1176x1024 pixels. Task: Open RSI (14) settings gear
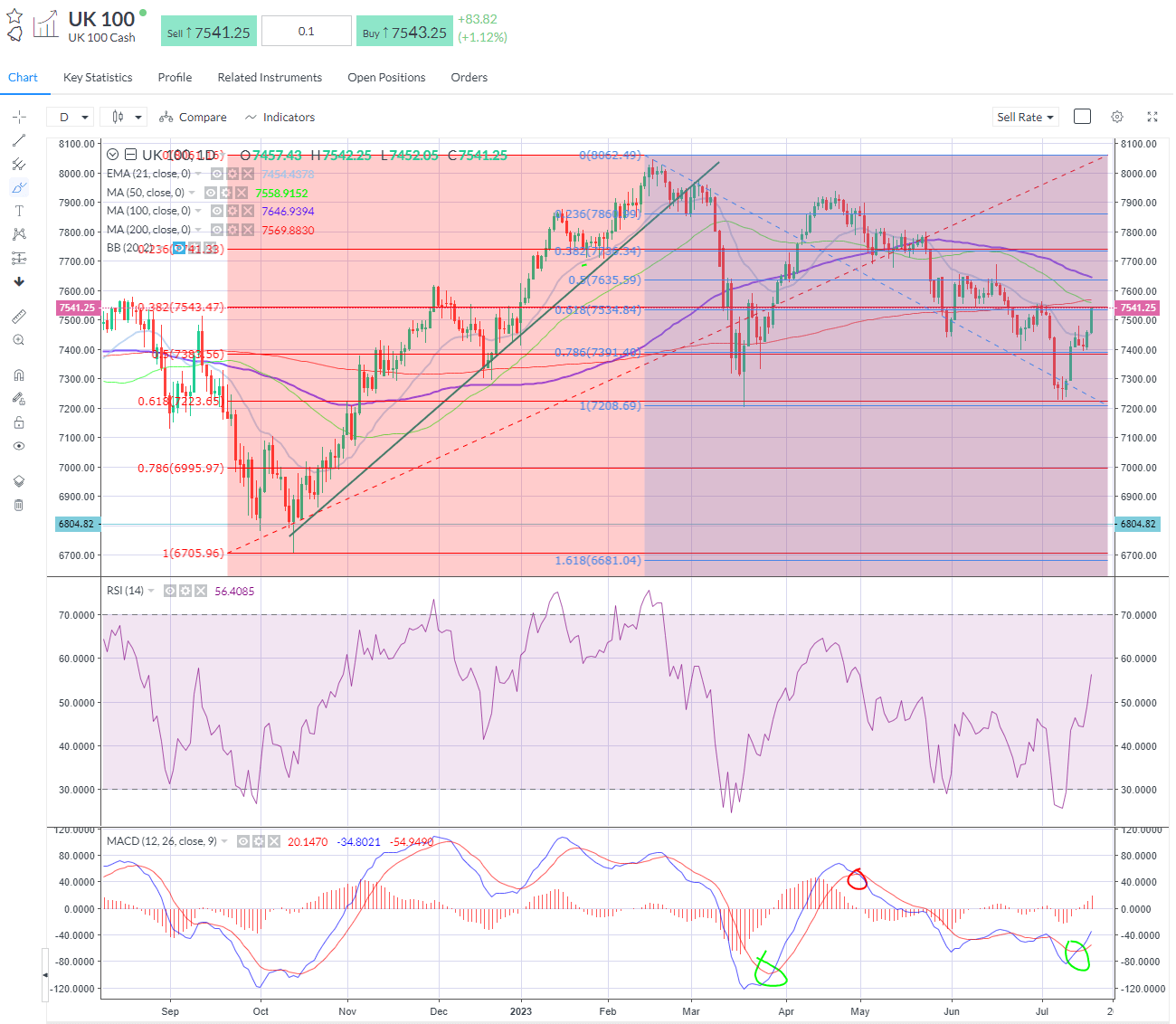185,591
